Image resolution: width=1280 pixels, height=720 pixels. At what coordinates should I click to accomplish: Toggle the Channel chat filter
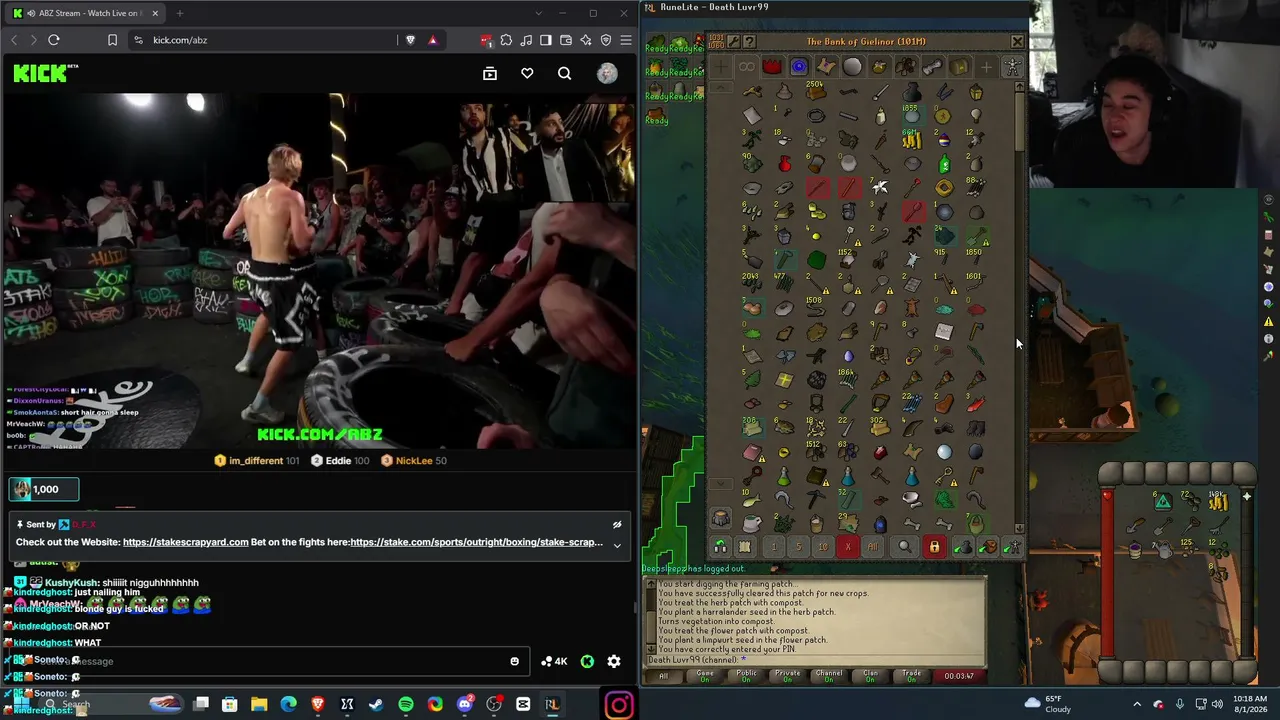(828, 676)
